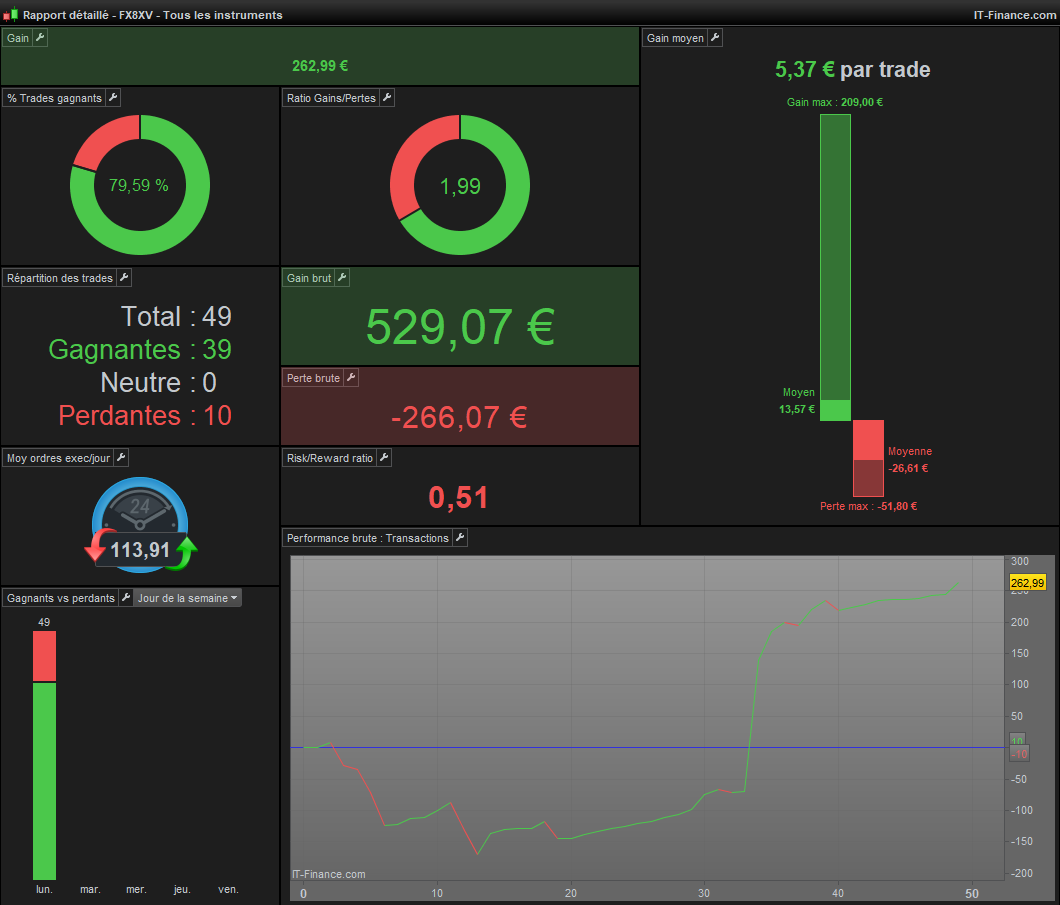Click the green Gain max bar

tap(836, 268)
